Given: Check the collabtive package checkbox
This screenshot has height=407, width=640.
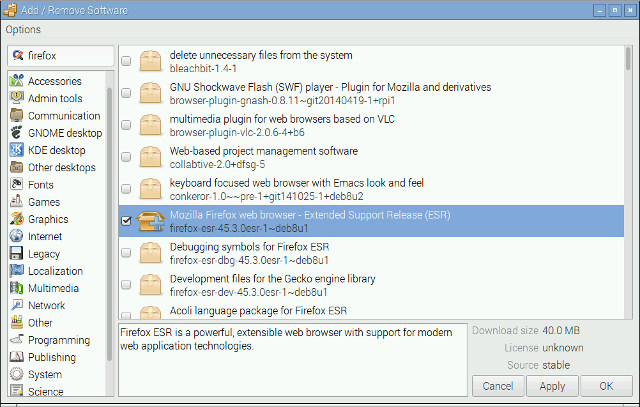Looking at the screenshot, I should click(x=126, y=157).
